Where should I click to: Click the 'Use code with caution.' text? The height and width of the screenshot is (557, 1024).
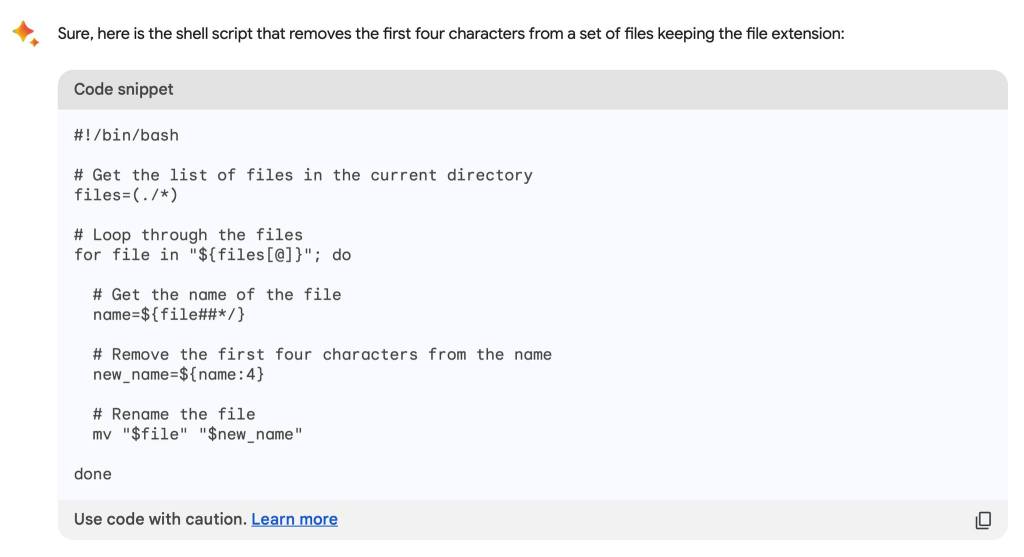pos(160,519)
